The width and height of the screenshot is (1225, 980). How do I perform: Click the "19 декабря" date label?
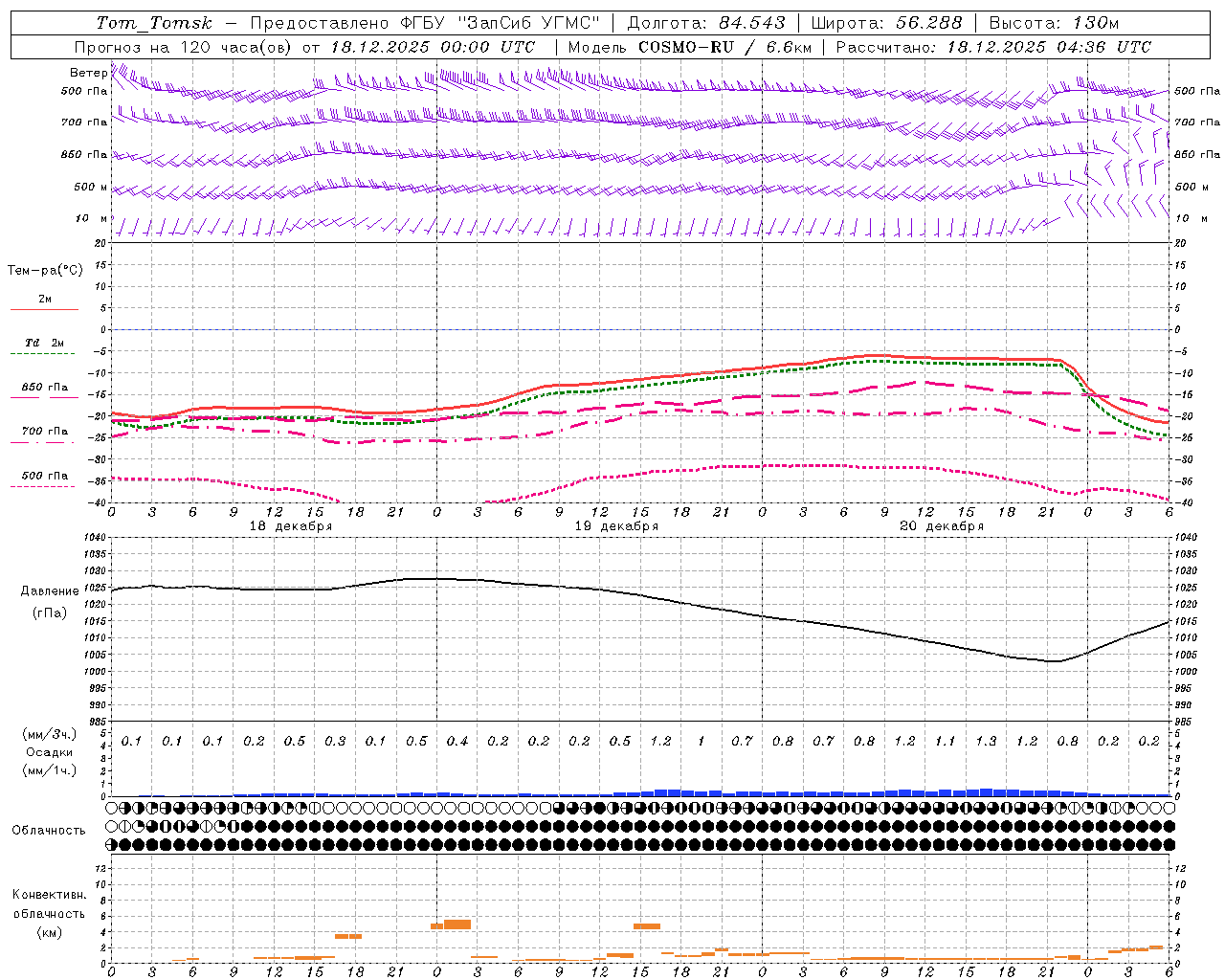point(616,526)
